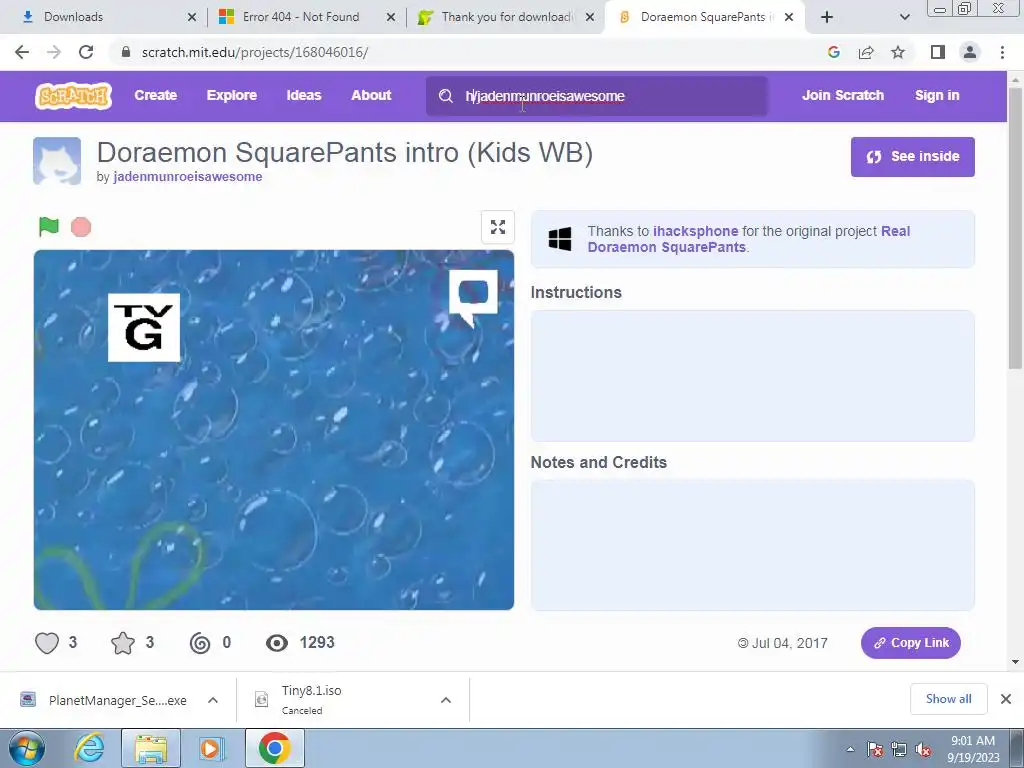Screen dimensions: 1024x768
Task: Click the Google icon in address bar
Action: coord(833,52)
